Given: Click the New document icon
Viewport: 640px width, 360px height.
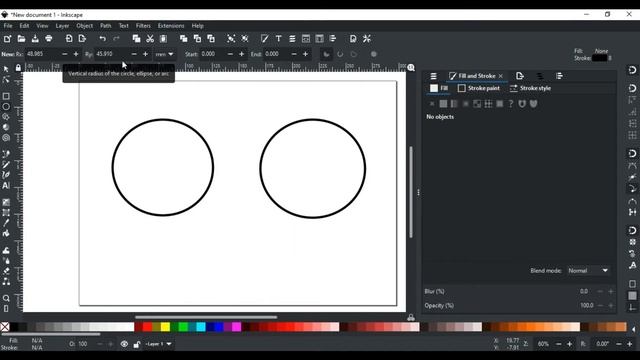Looking at the screenshot, I should tap(7, 39).
